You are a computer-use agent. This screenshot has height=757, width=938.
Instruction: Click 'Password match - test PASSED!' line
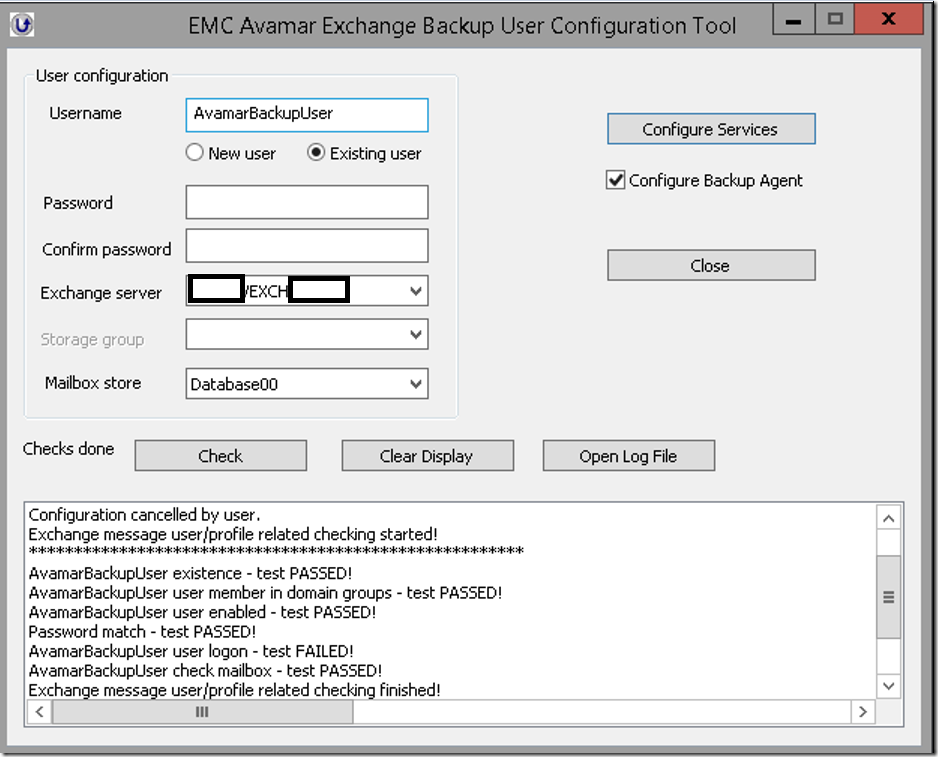(142, 632)
